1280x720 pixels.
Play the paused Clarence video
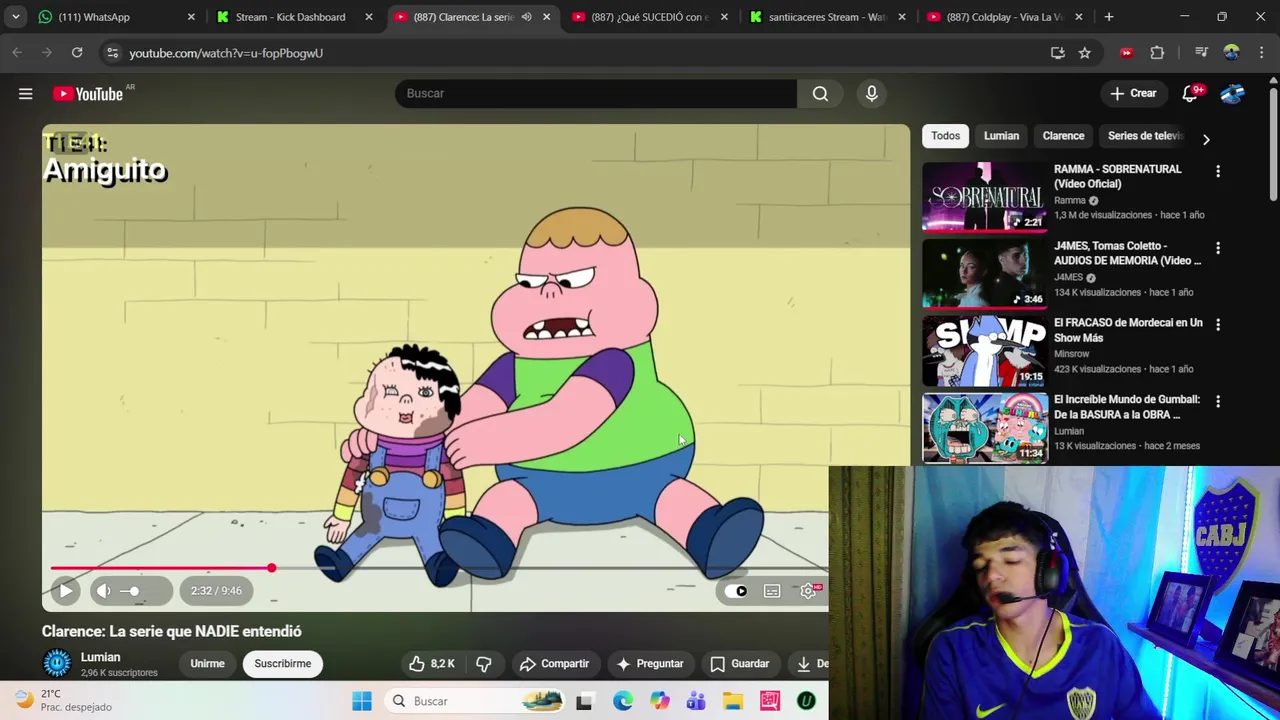pos(65,590)
